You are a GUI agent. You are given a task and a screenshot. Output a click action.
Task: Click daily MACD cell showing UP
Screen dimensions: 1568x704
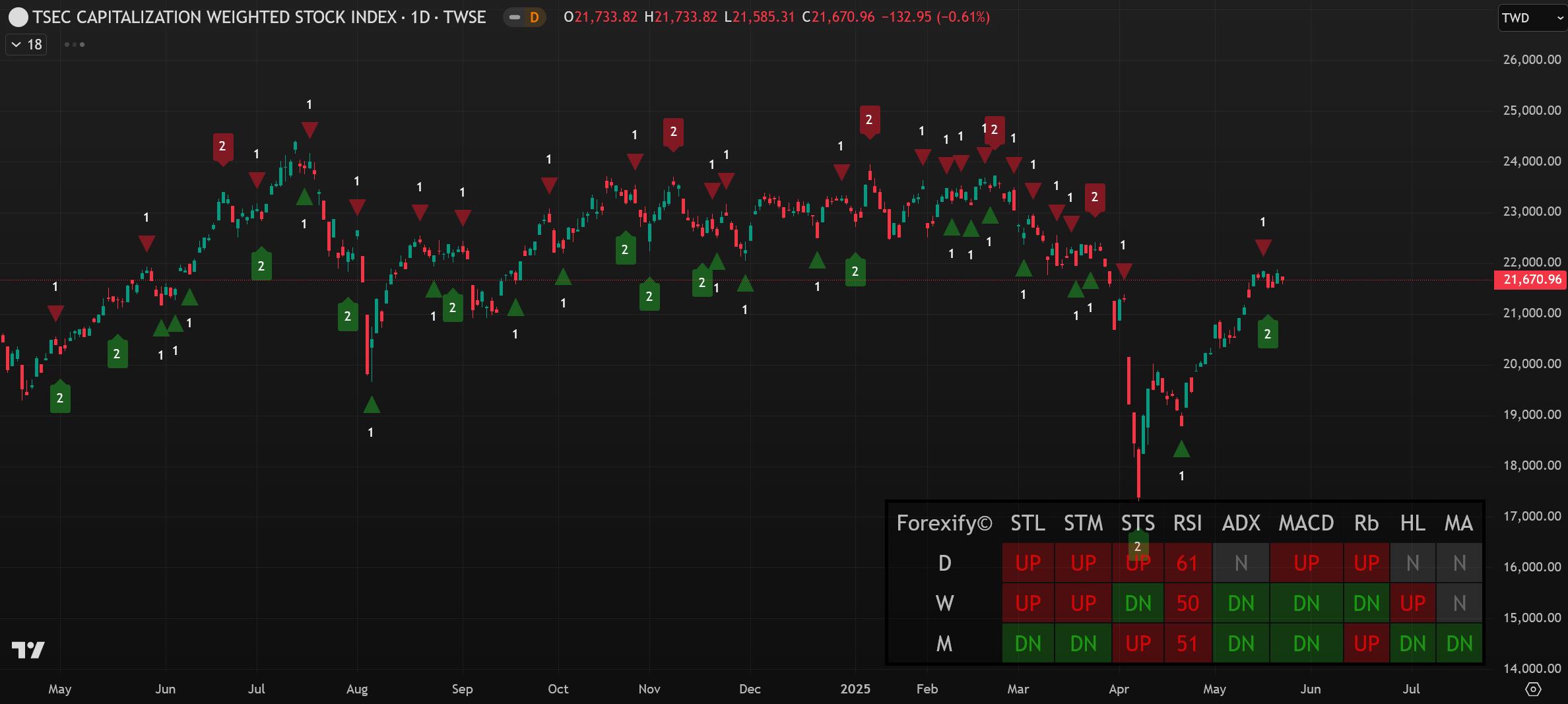click(x=1306, y=563)
